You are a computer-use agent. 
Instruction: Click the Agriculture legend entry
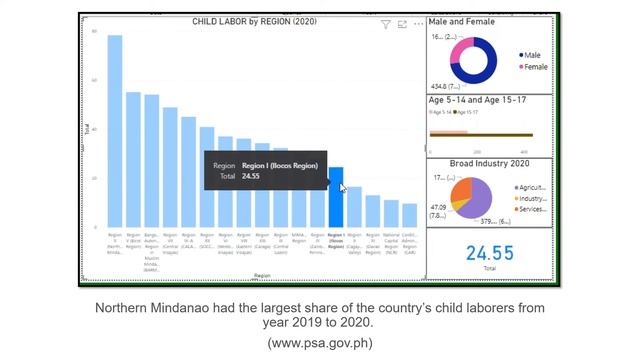(530, 187)
